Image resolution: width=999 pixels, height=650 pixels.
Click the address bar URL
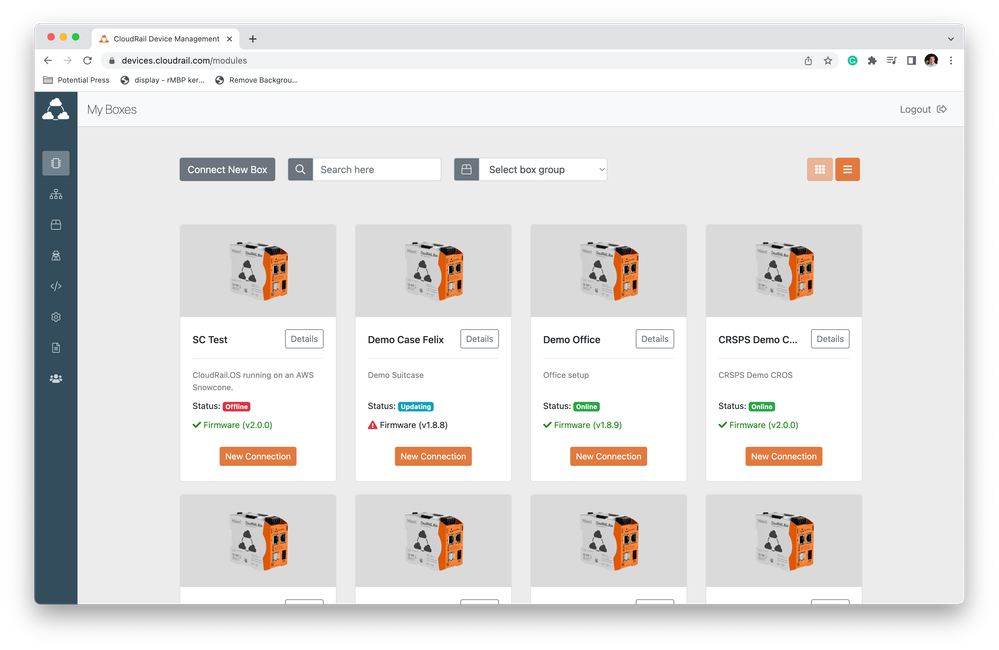(x=184, y=61)
